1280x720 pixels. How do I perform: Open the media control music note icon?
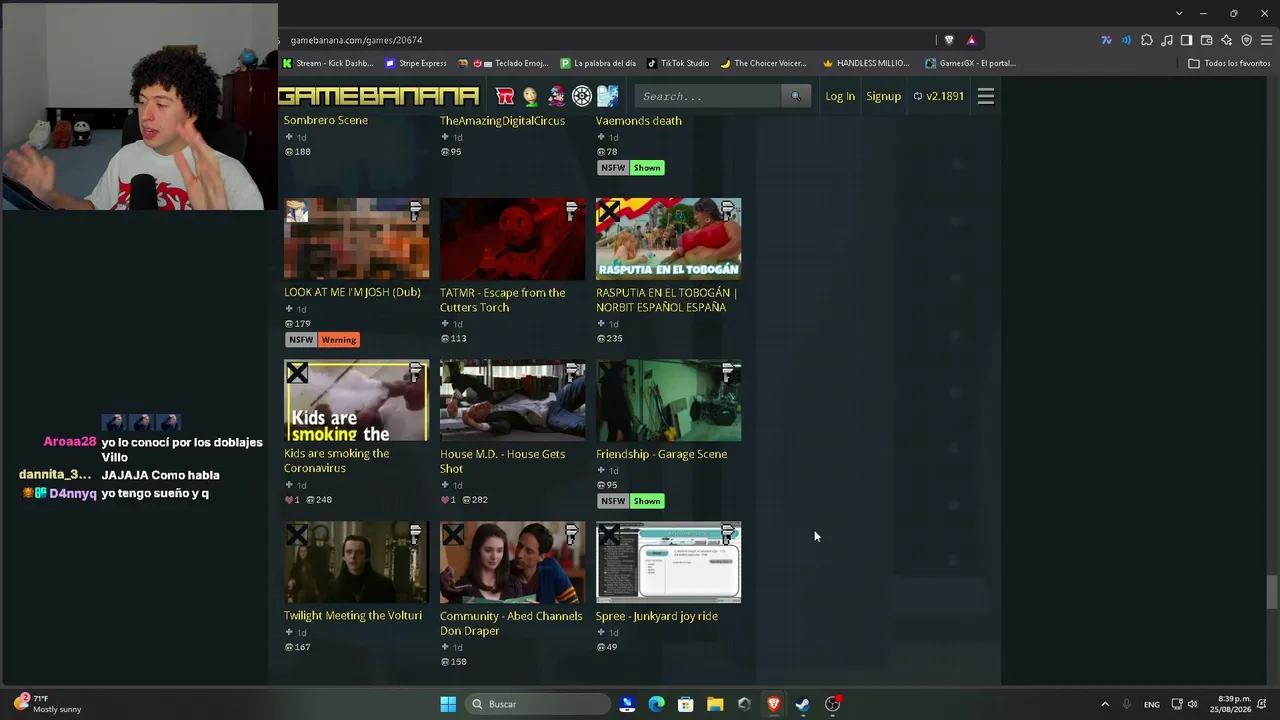(x=1167, y=40)
